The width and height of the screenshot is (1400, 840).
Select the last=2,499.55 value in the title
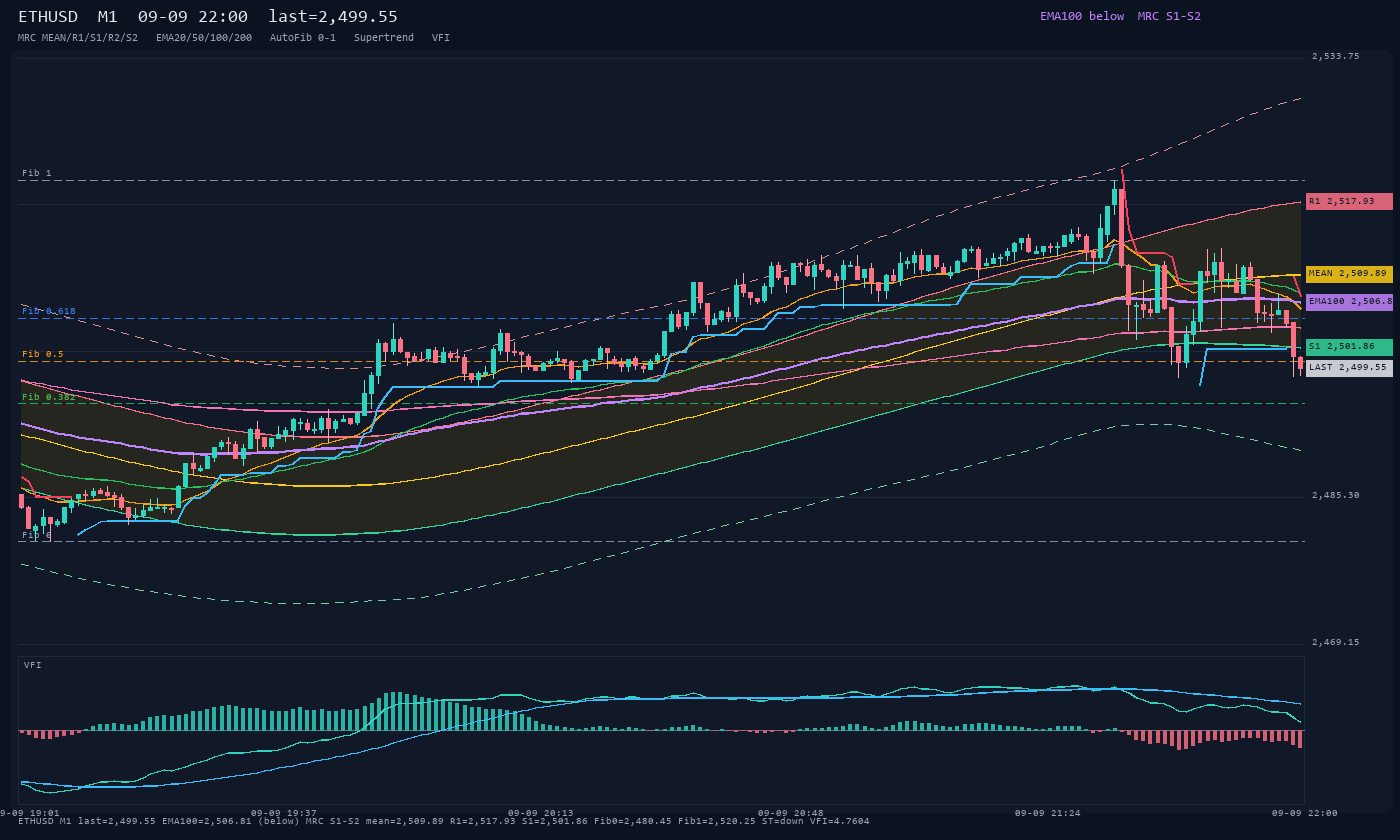click(333, 16)
